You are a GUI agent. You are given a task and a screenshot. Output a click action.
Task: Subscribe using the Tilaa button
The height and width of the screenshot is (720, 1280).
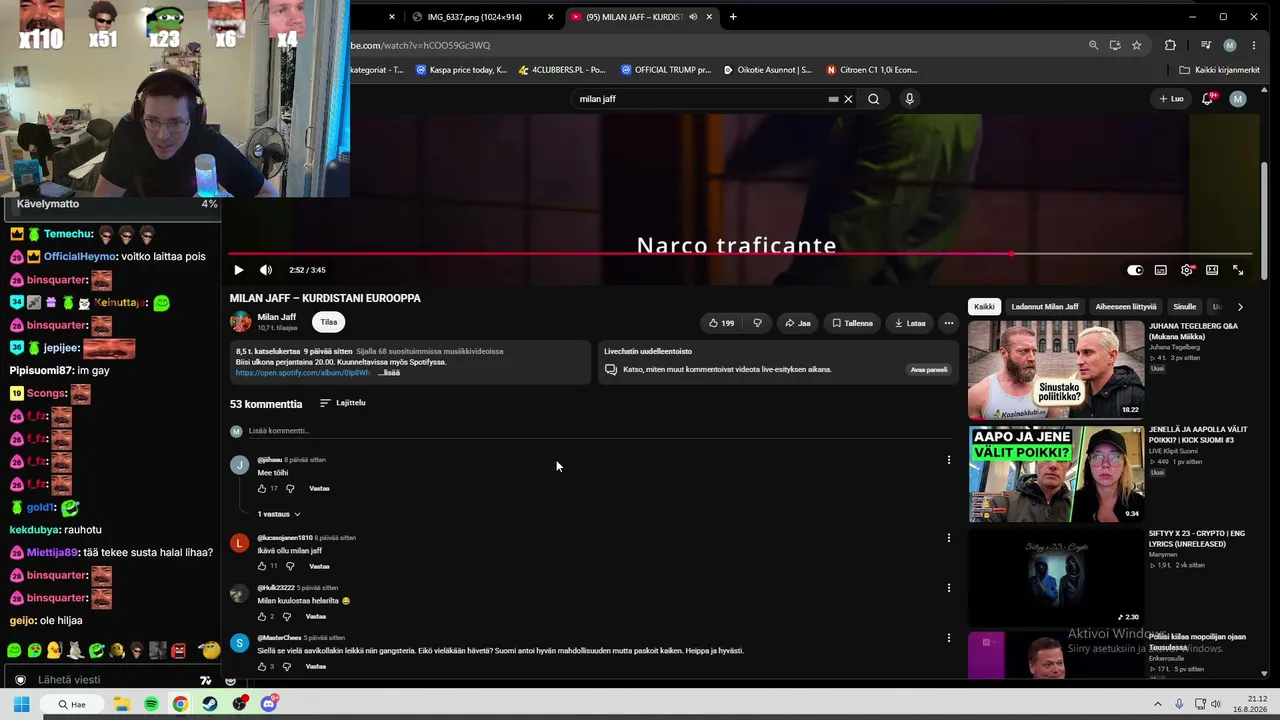pyautogui.click(x=329, y=322)
